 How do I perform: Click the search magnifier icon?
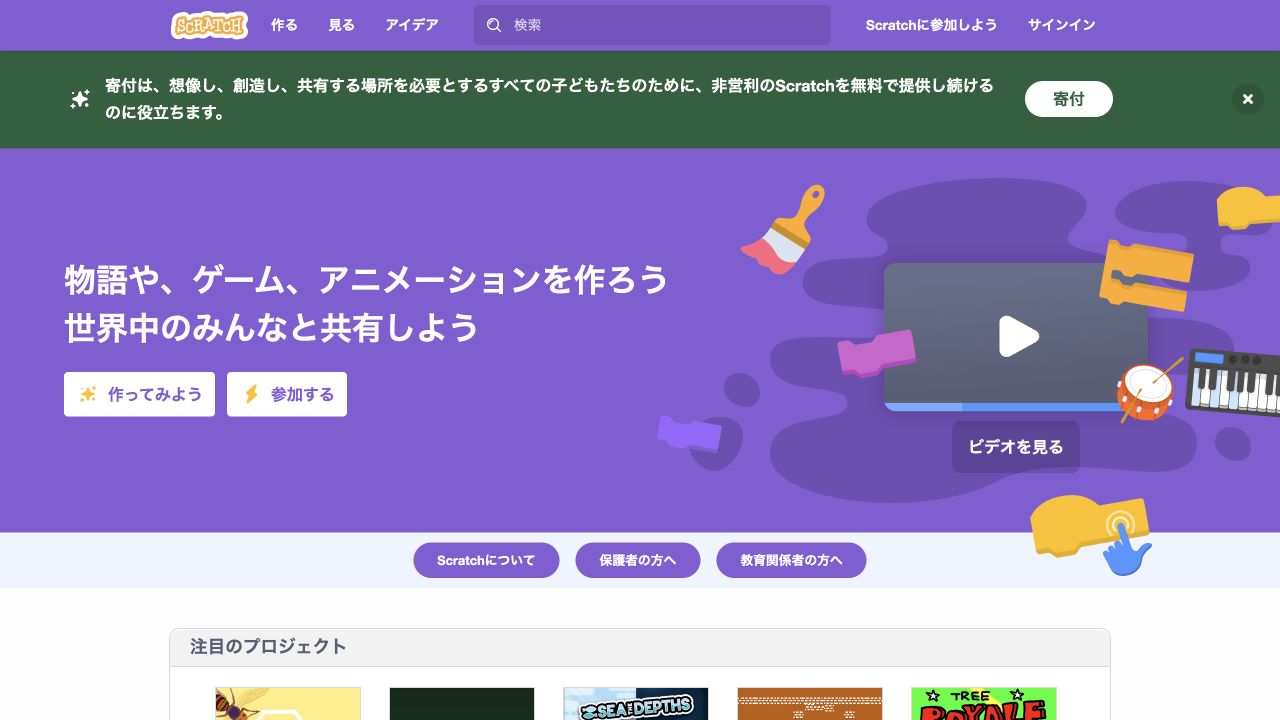coord(494,25)
